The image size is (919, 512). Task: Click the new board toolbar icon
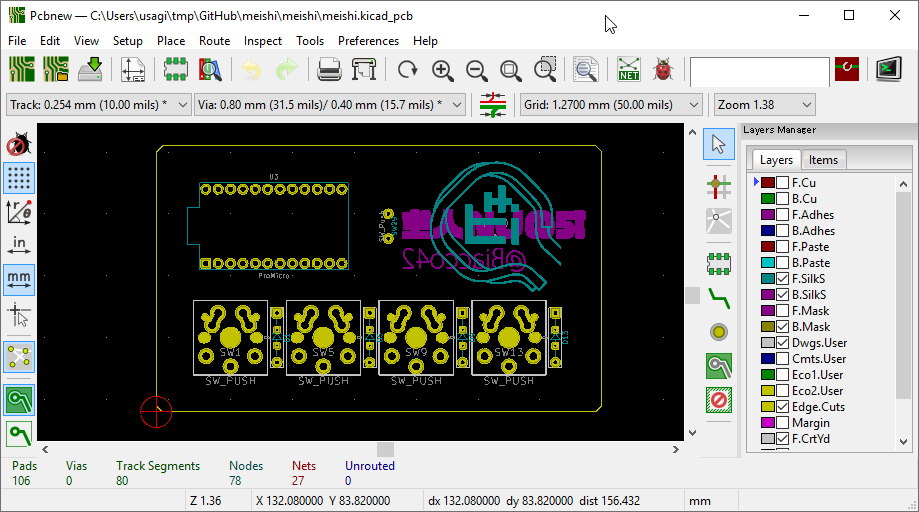pos(22,69)
